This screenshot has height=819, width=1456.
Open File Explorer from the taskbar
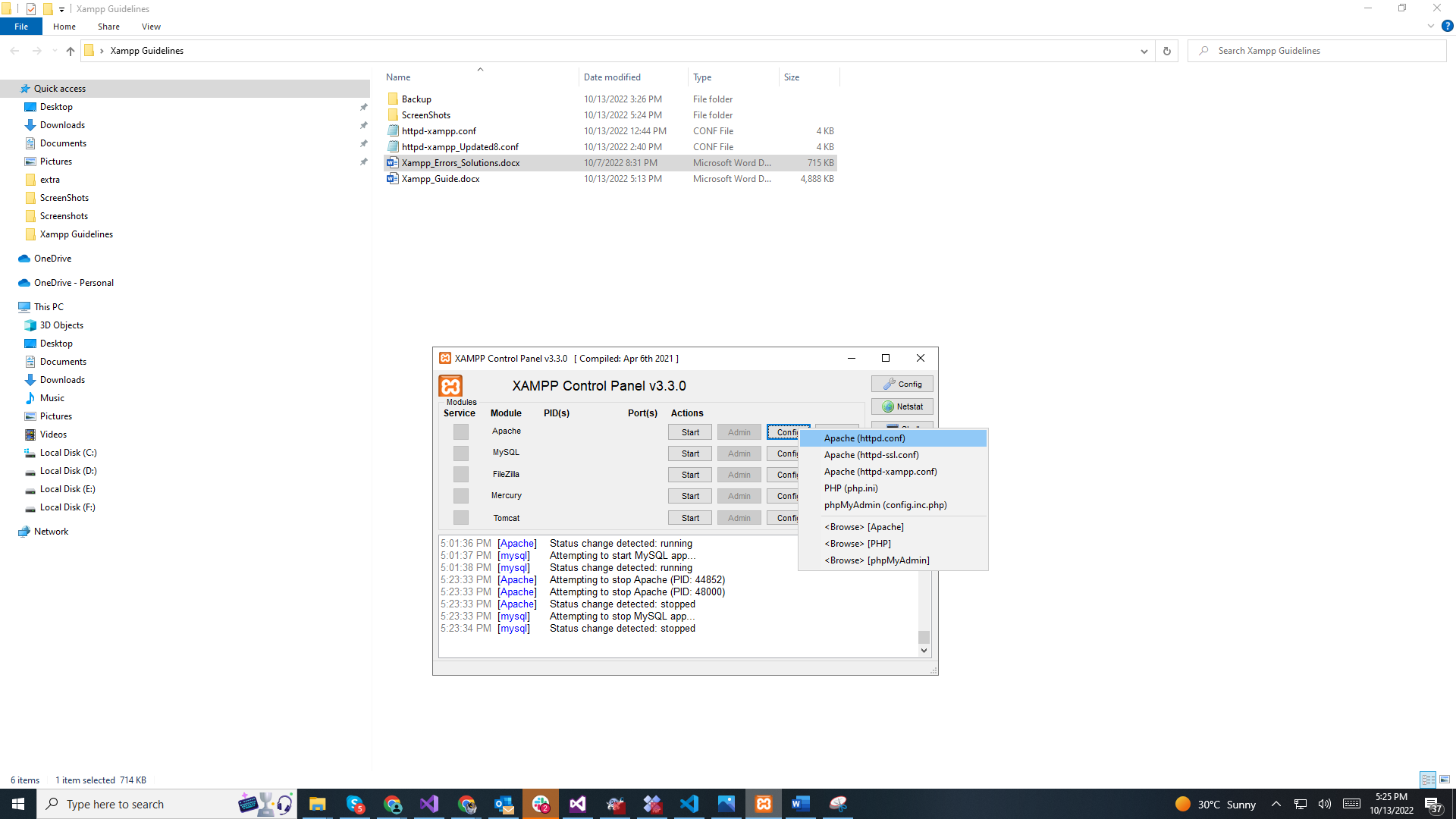317,804
